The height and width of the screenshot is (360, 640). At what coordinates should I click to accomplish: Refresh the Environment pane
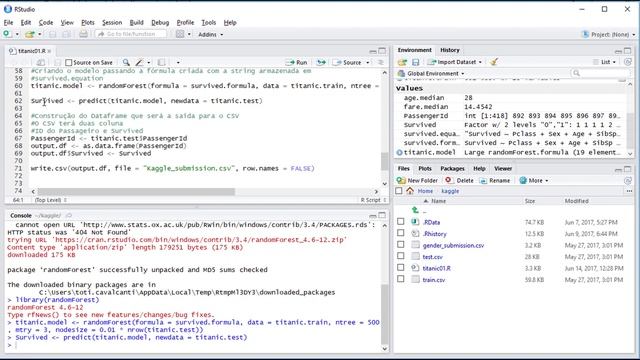[x=628, y=62]
